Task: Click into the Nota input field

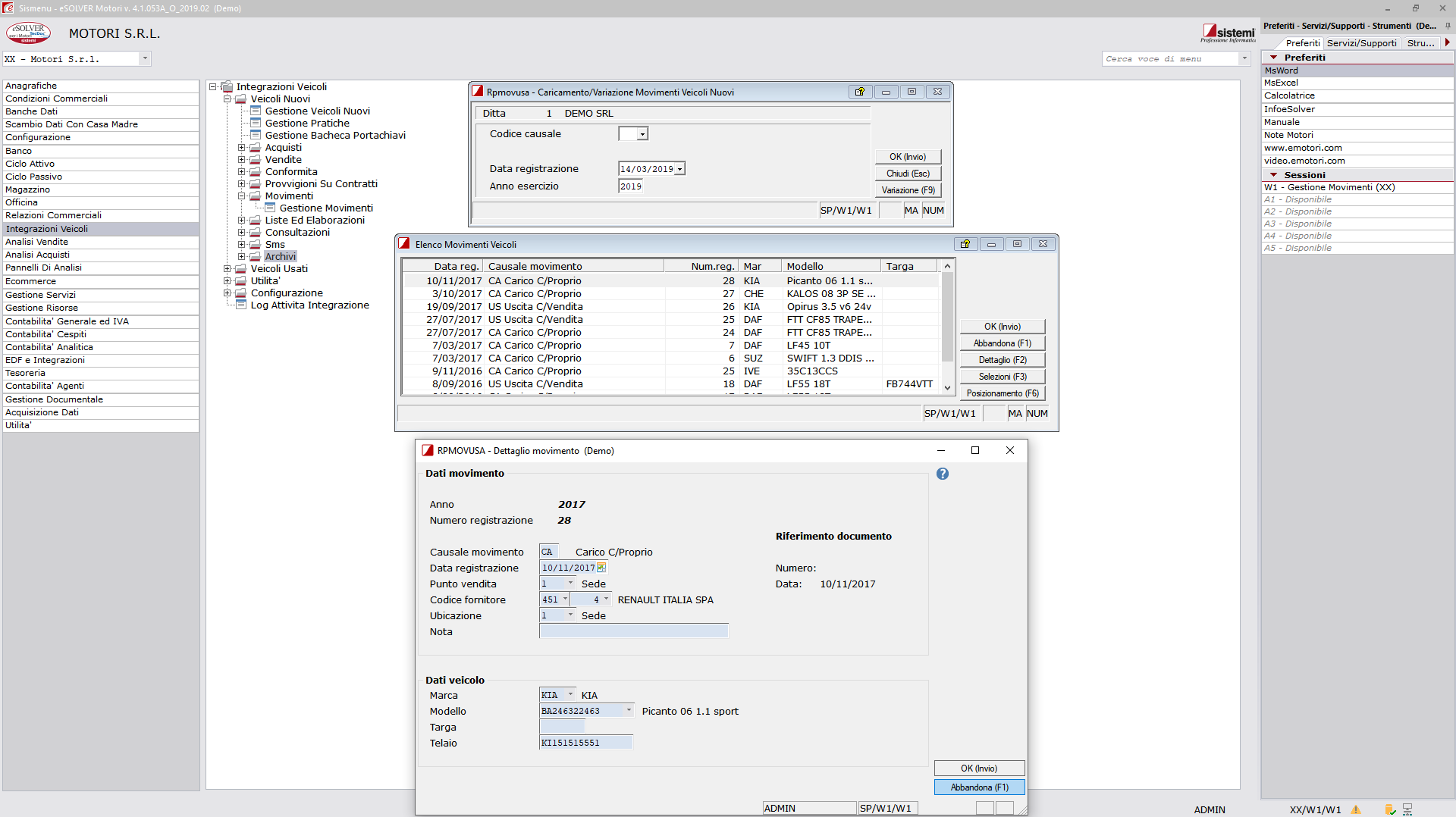Action: click(633, 631)
